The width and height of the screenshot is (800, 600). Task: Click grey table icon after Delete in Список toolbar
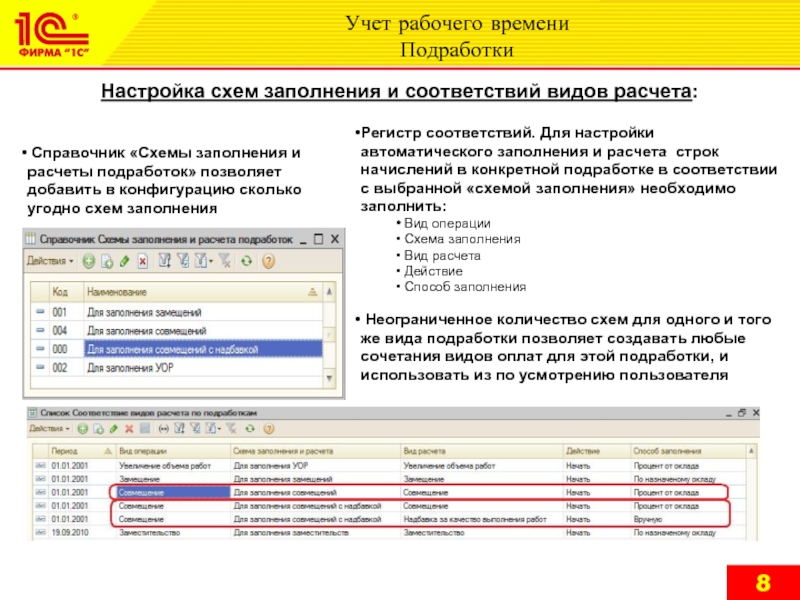pos(145,429)
